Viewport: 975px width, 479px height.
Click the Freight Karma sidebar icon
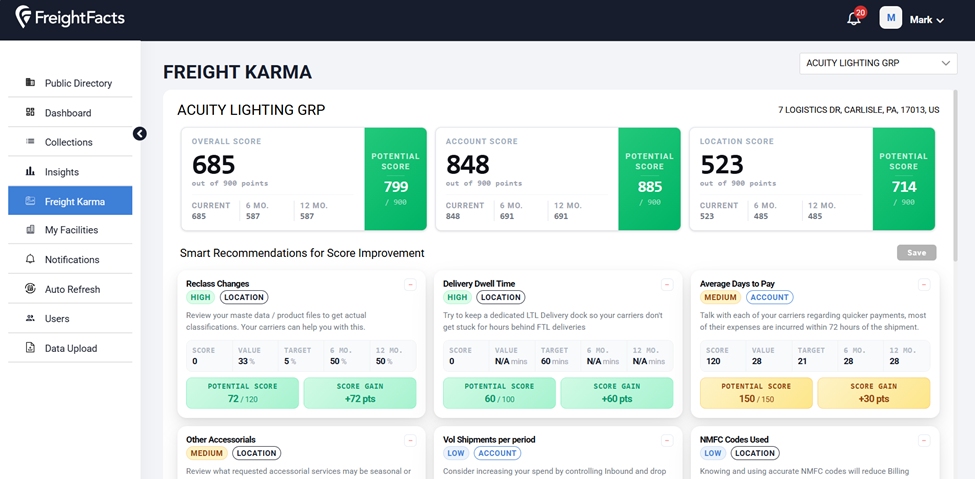tap(30, 201)
